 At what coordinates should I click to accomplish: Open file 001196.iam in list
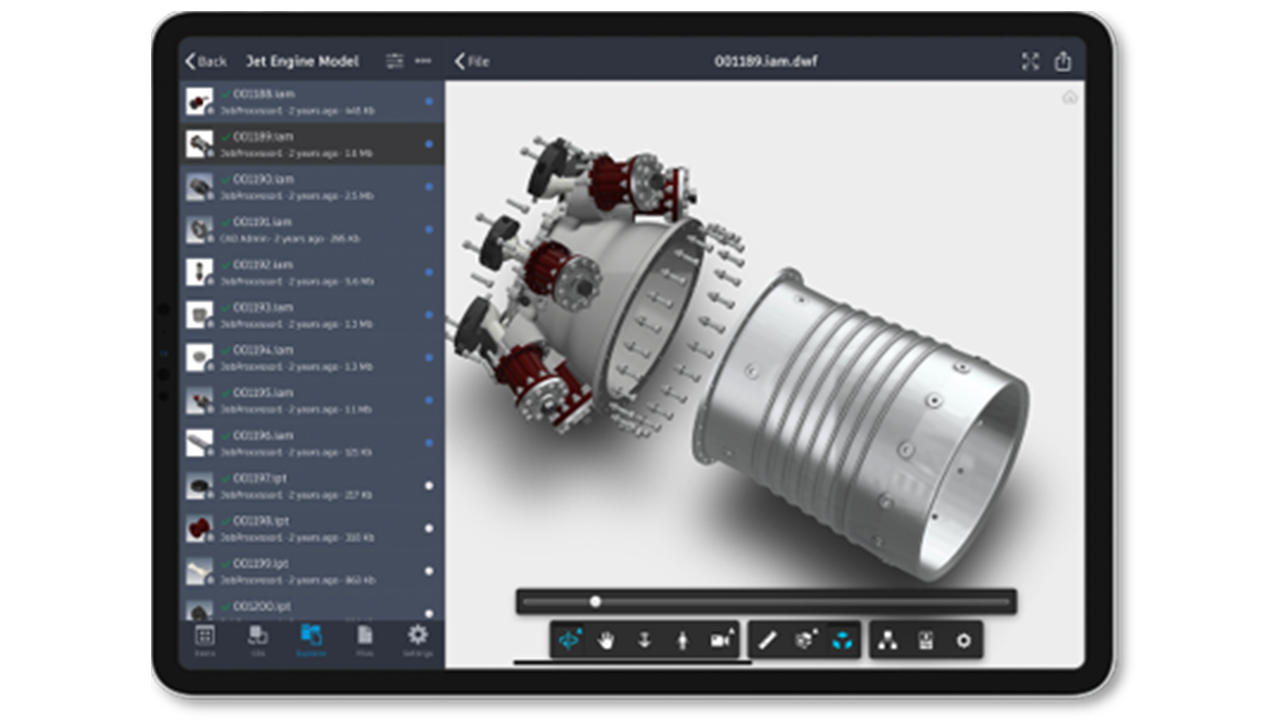(311, 443)
